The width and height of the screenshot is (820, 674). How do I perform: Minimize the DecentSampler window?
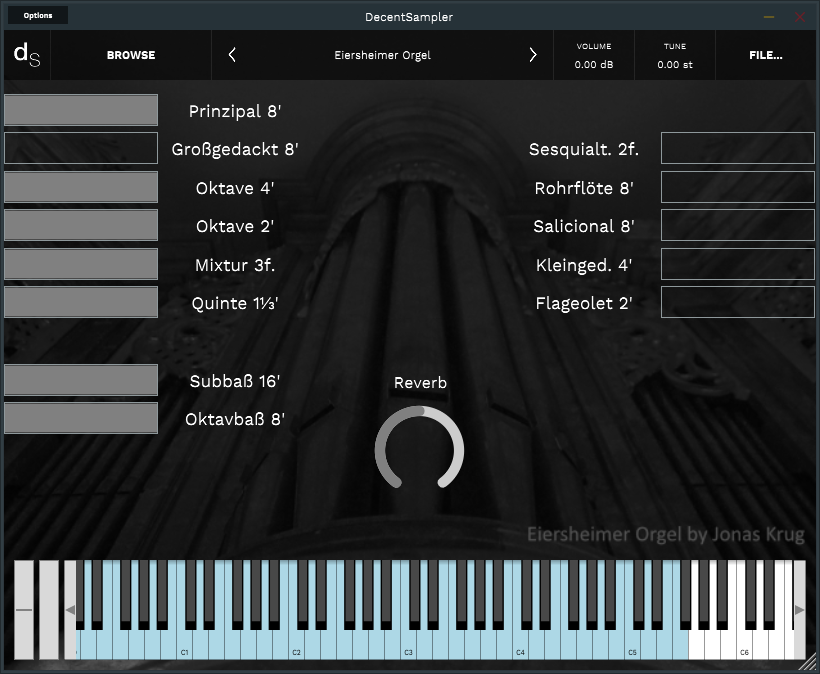coord(769,17)
